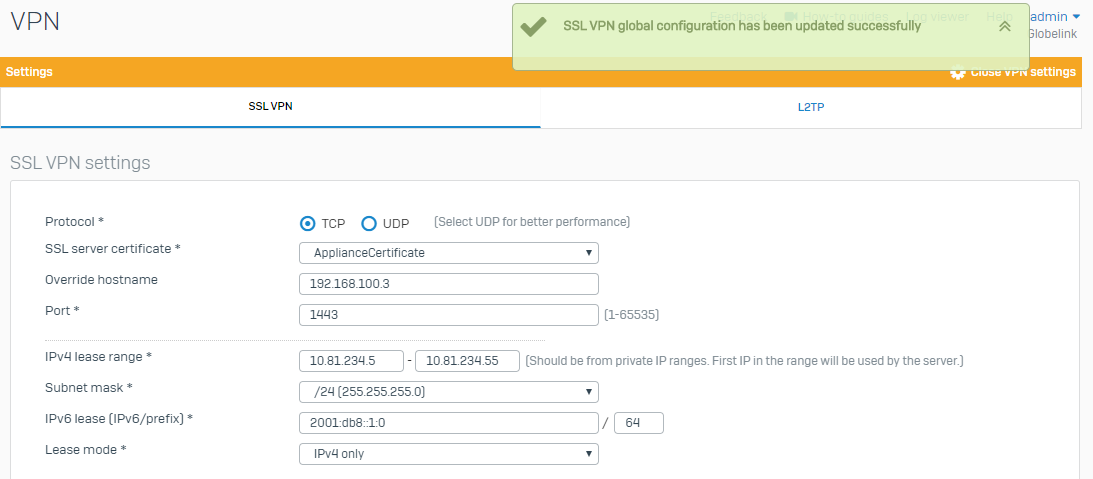
Task: Open the admin user menu arrow
Action: [1076, 17]
